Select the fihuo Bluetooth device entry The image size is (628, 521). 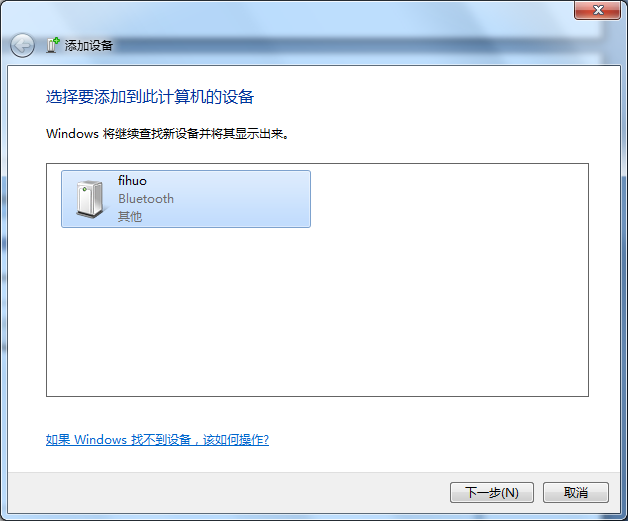click(186, 199)
